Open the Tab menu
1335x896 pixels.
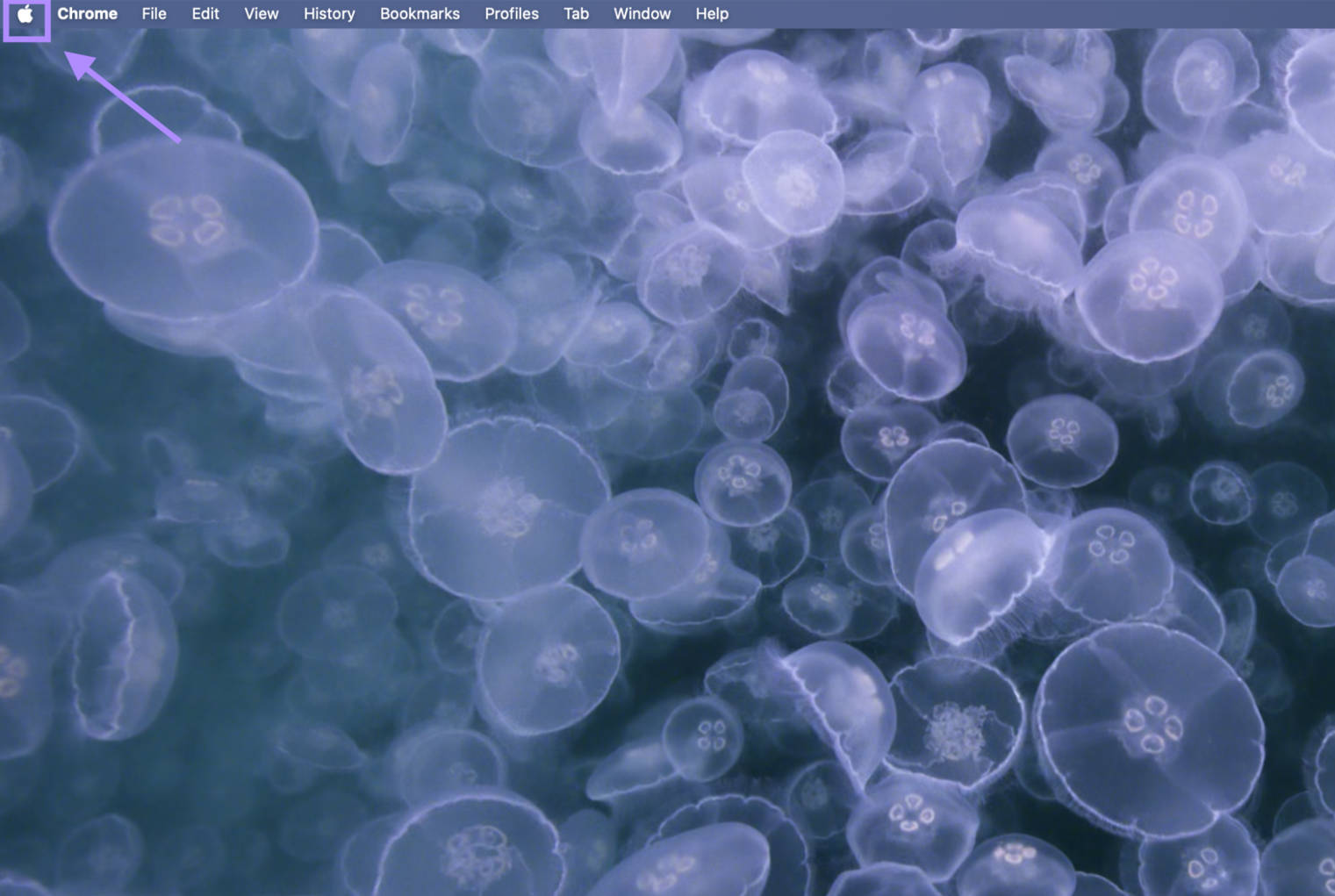point(576,14)
